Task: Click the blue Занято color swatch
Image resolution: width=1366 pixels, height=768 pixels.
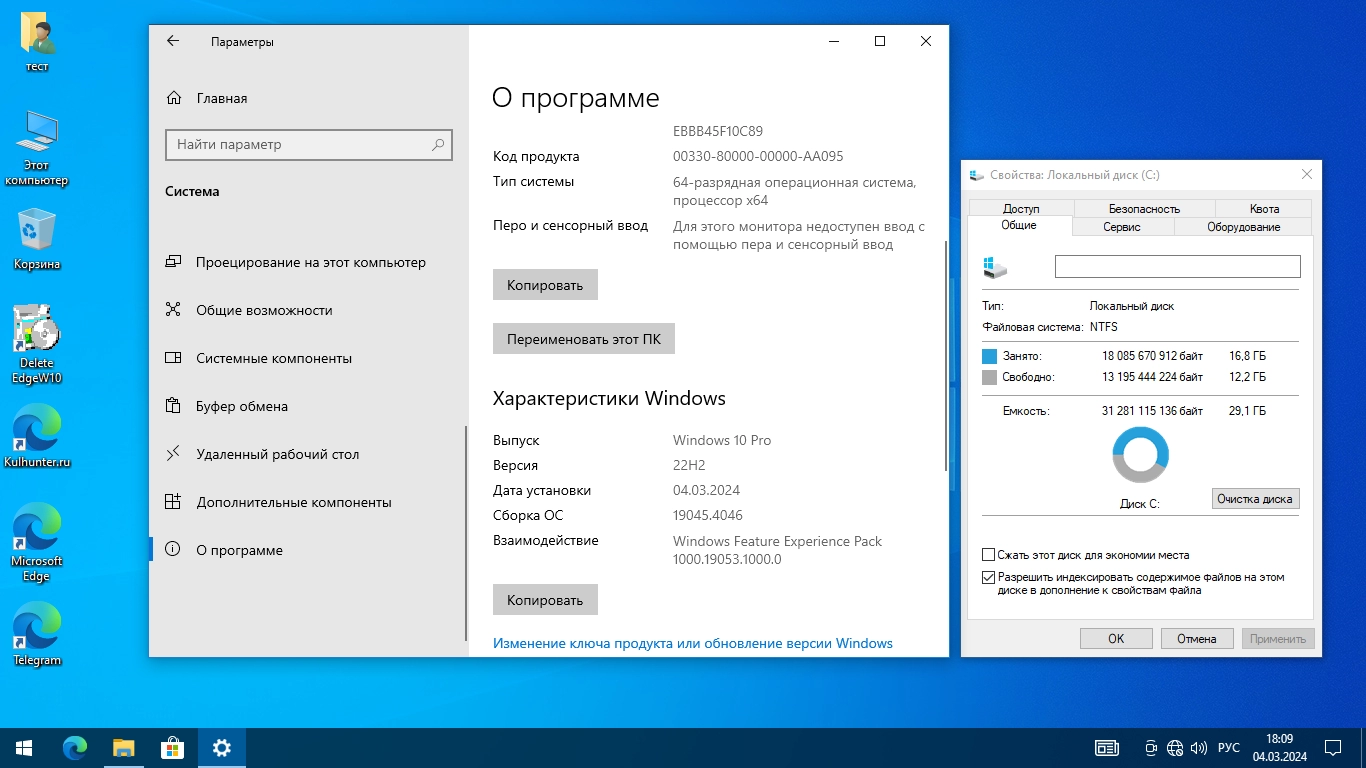Action: coord(990,356)
